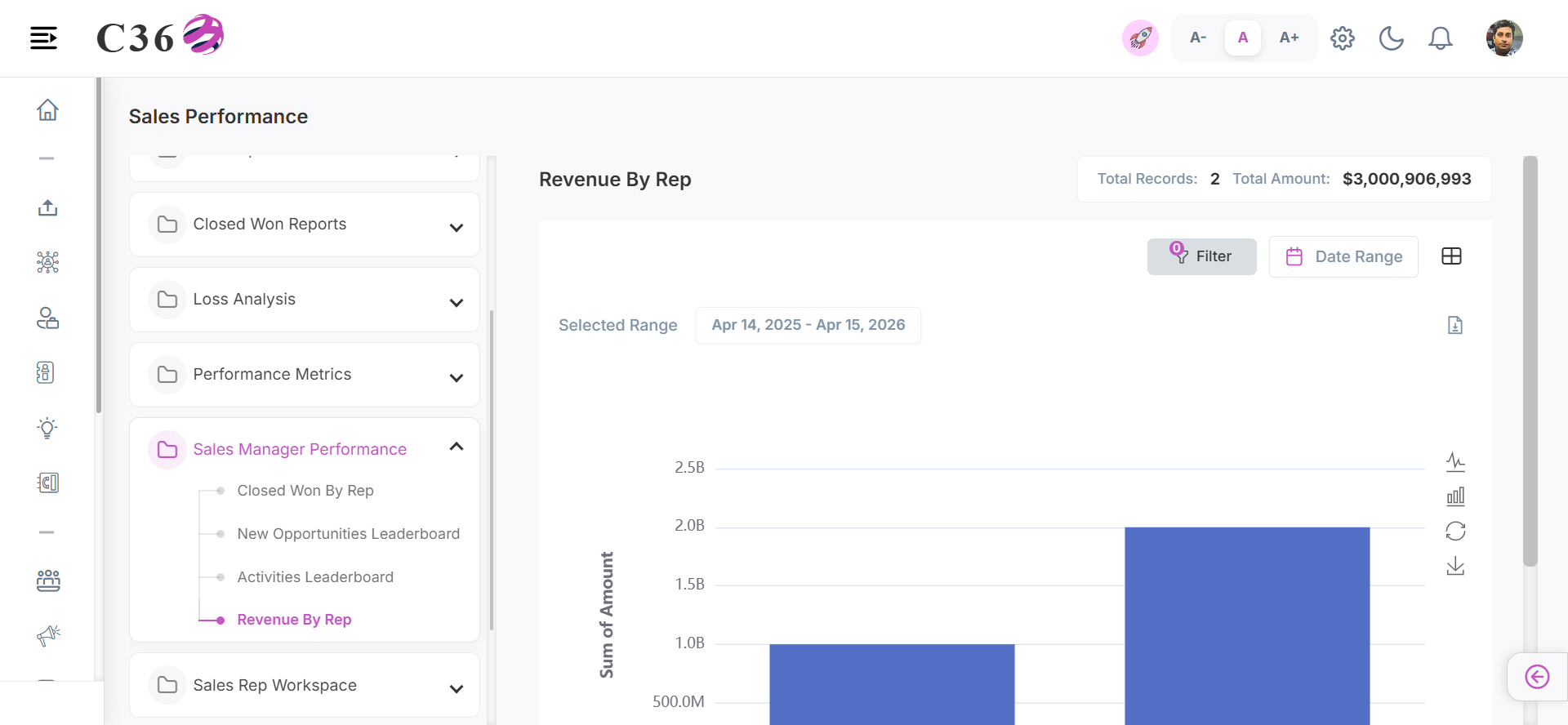
Task: Expand Closed Won Reports section
Action: (305, 225)
